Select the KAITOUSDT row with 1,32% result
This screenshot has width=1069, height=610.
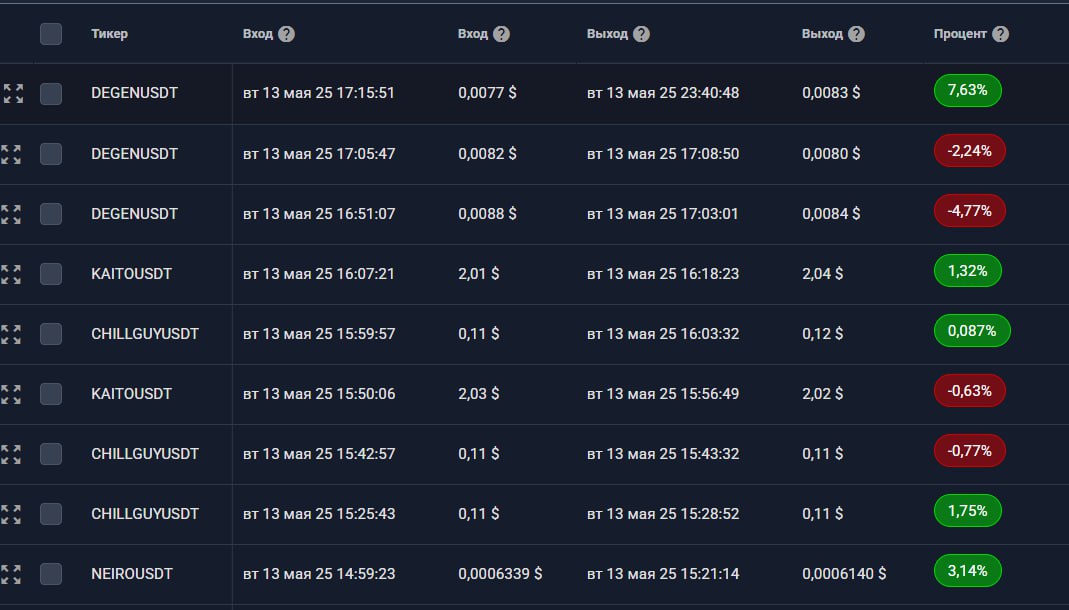pos(51,274)
